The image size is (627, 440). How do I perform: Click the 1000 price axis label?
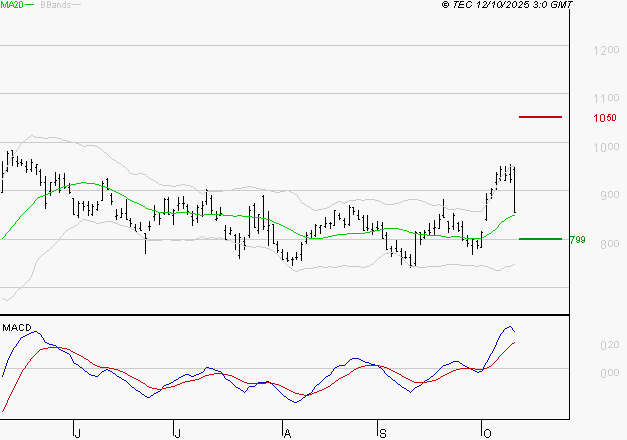(606, 147)
